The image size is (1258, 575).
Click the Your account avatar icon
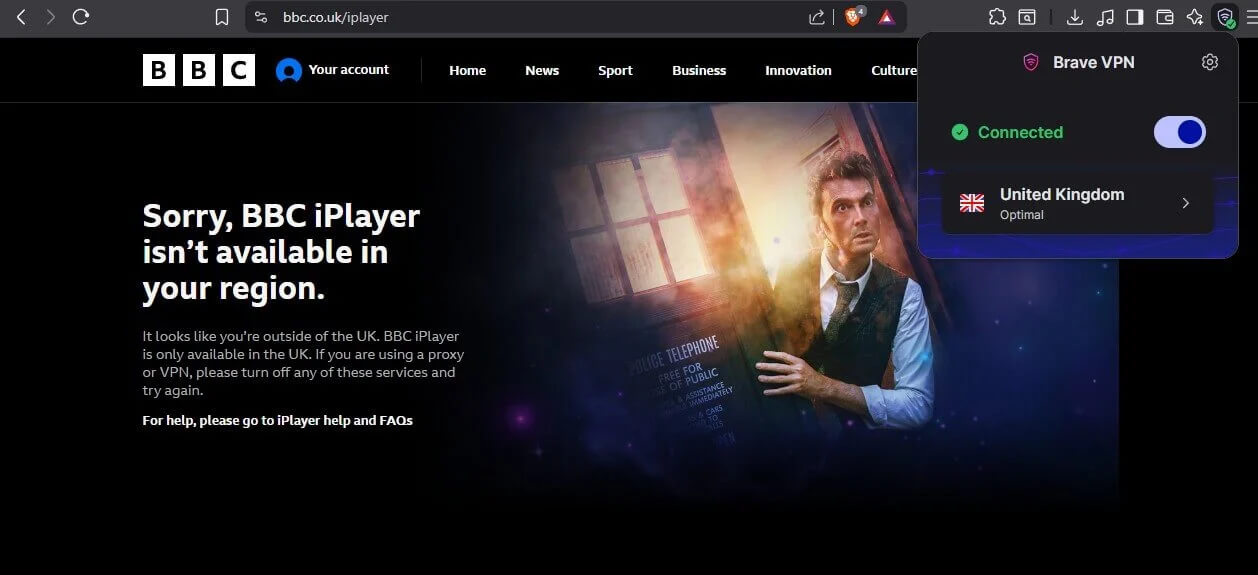[x=289, y=70]
